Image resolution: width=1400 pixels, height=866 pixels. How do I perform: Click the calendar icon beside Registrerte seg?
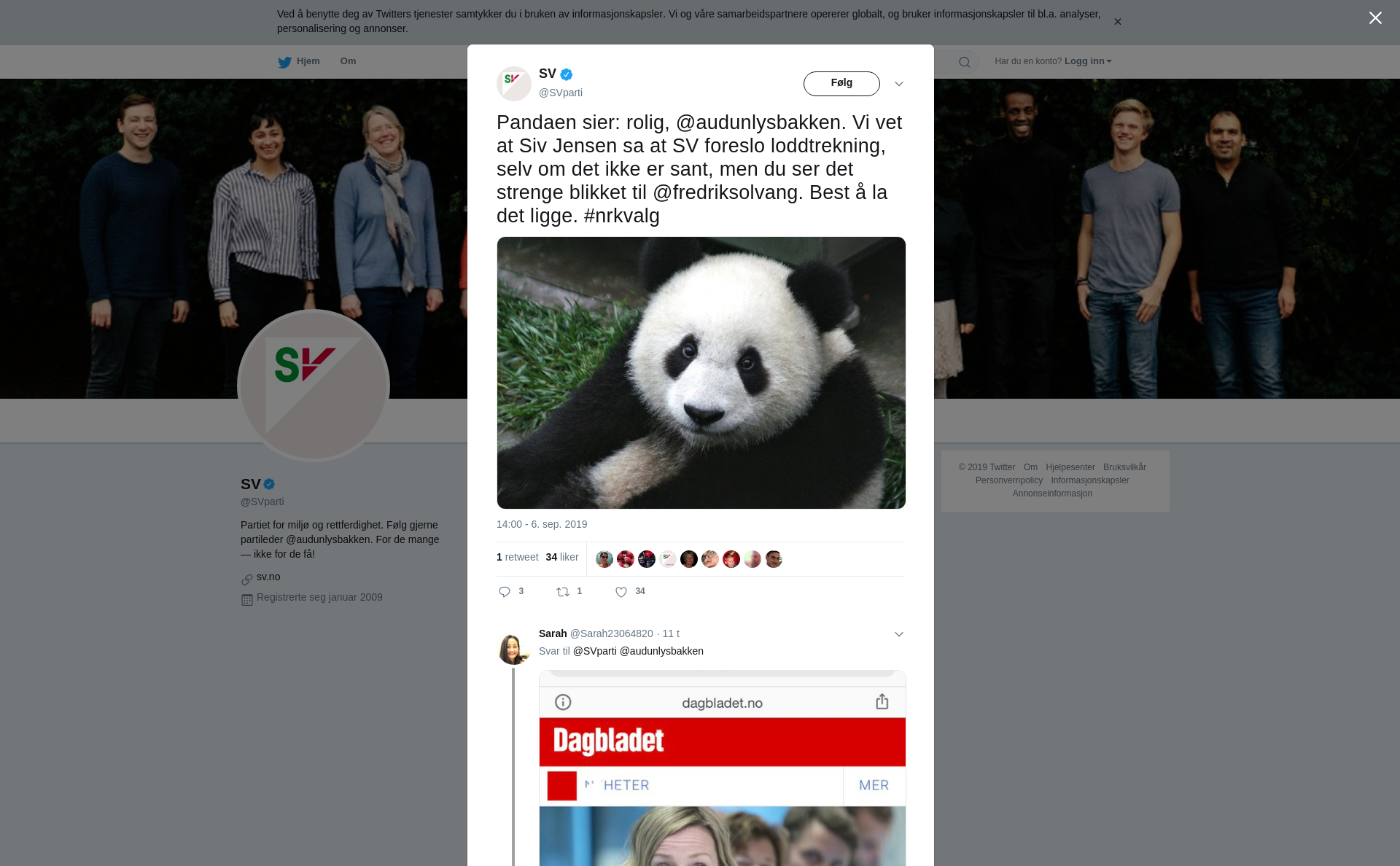click(x=247, y=600)
